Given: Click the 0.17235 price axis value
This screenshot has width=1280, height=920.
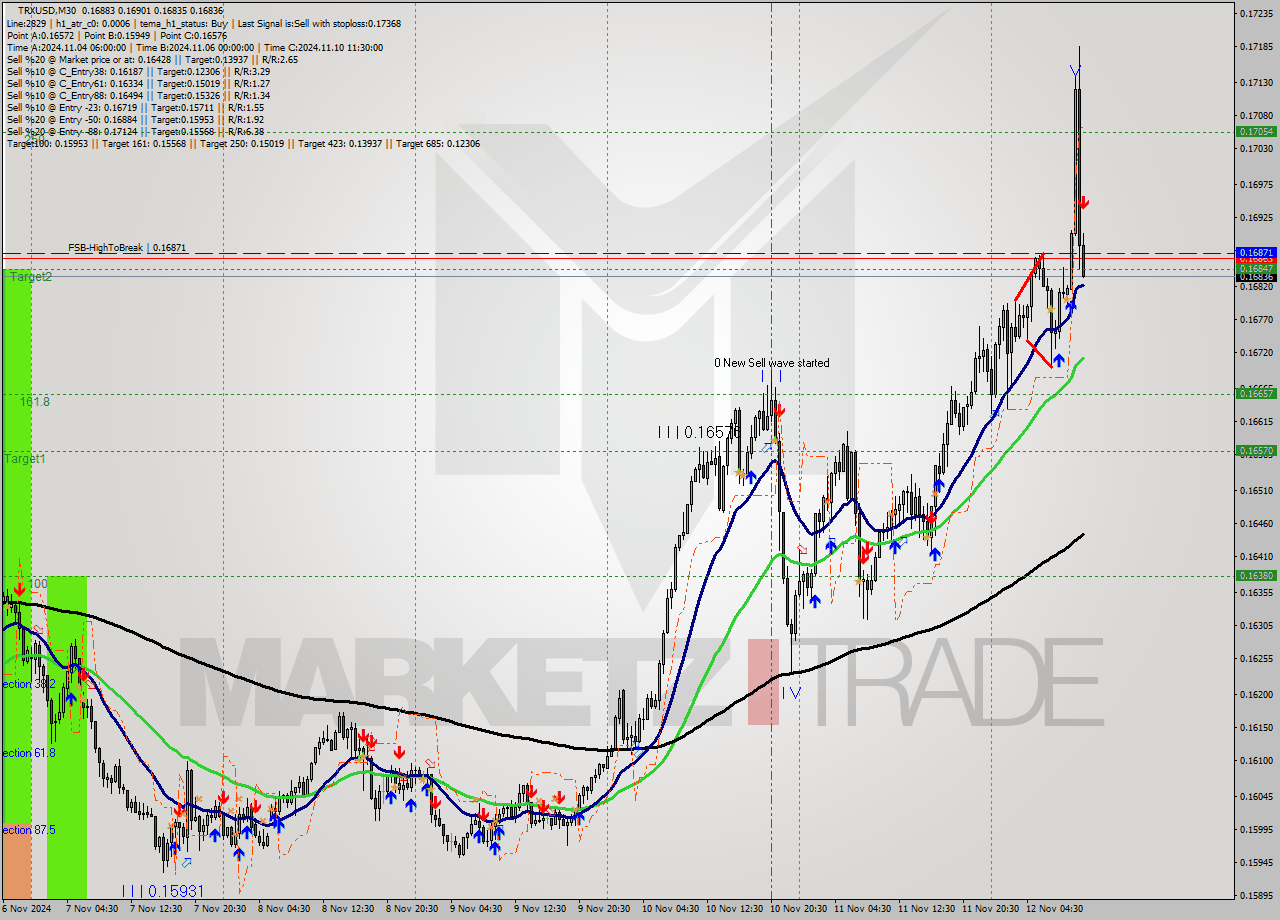Looking at the screenshot, I should click(1256, 14).
